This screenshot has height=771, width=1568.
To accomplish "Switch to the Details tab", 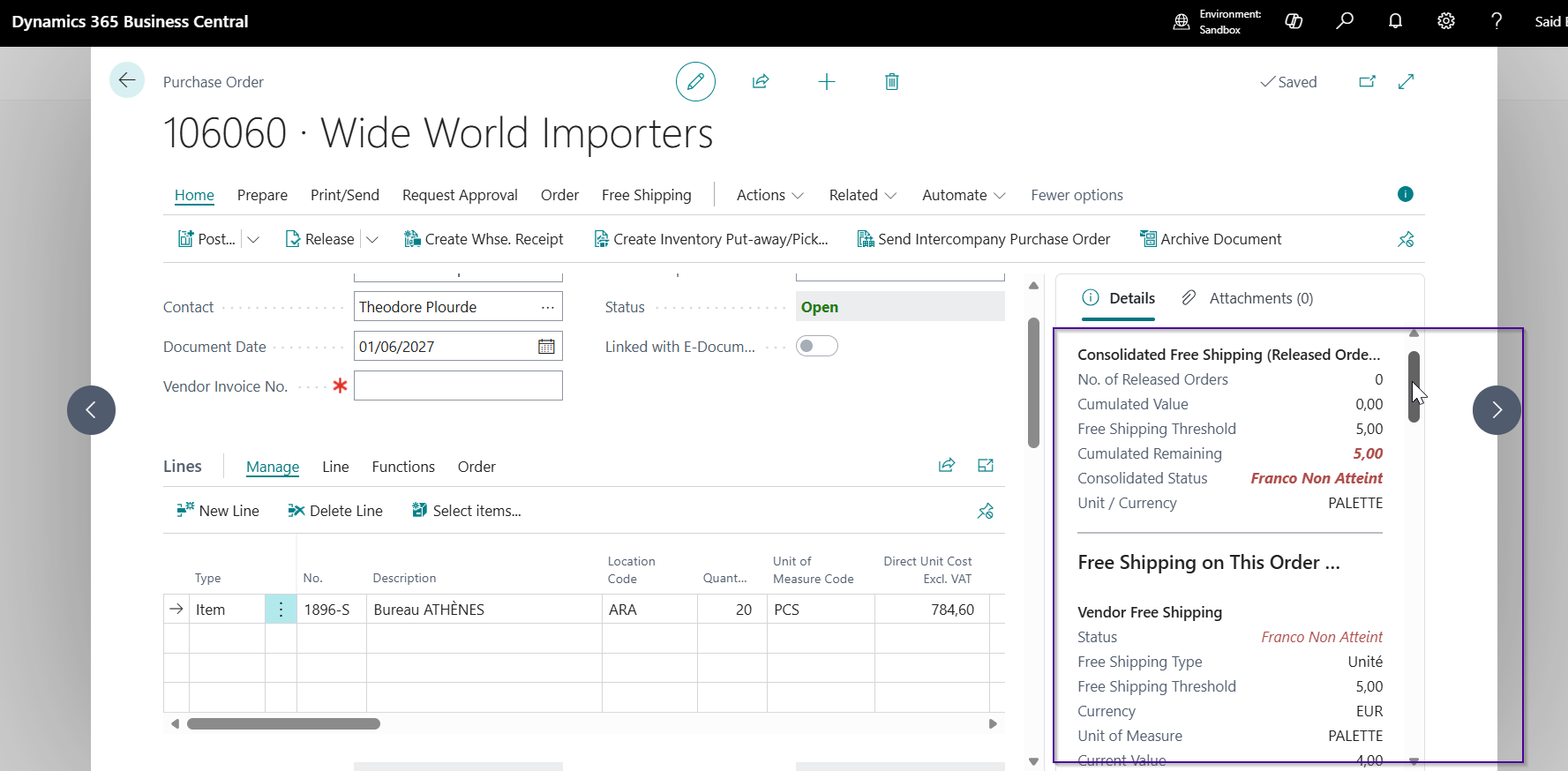I will click(1119, 298).
